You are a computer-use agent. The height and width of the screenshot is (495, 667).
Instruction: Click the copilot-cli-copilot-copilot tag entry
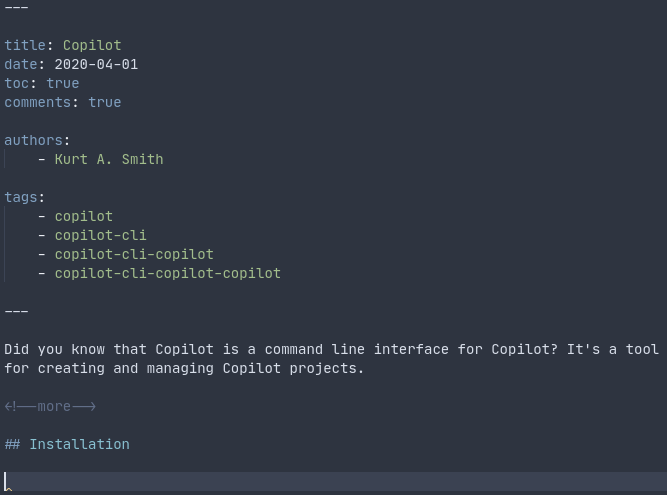[167, 273]
